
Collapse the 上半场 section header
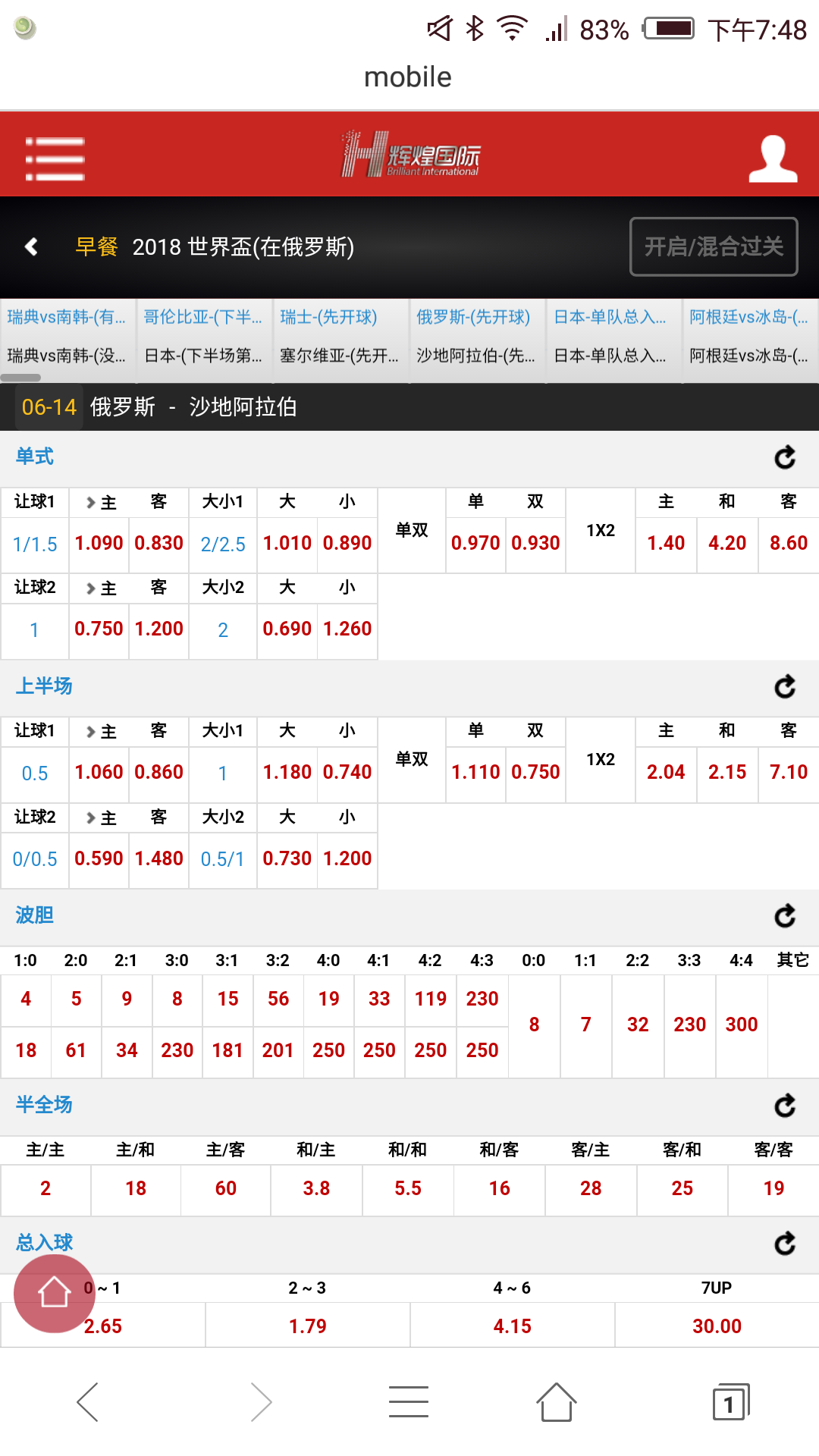pyautogui.click(x=44, y=686)
